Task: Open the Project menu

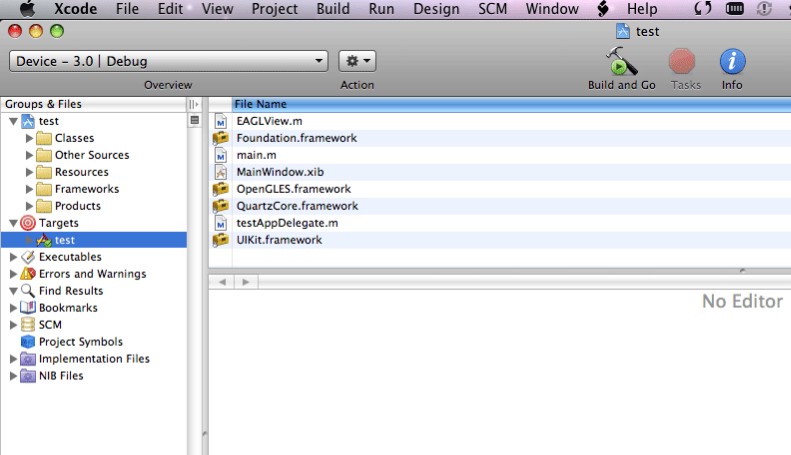Action: tap(274, 9)
